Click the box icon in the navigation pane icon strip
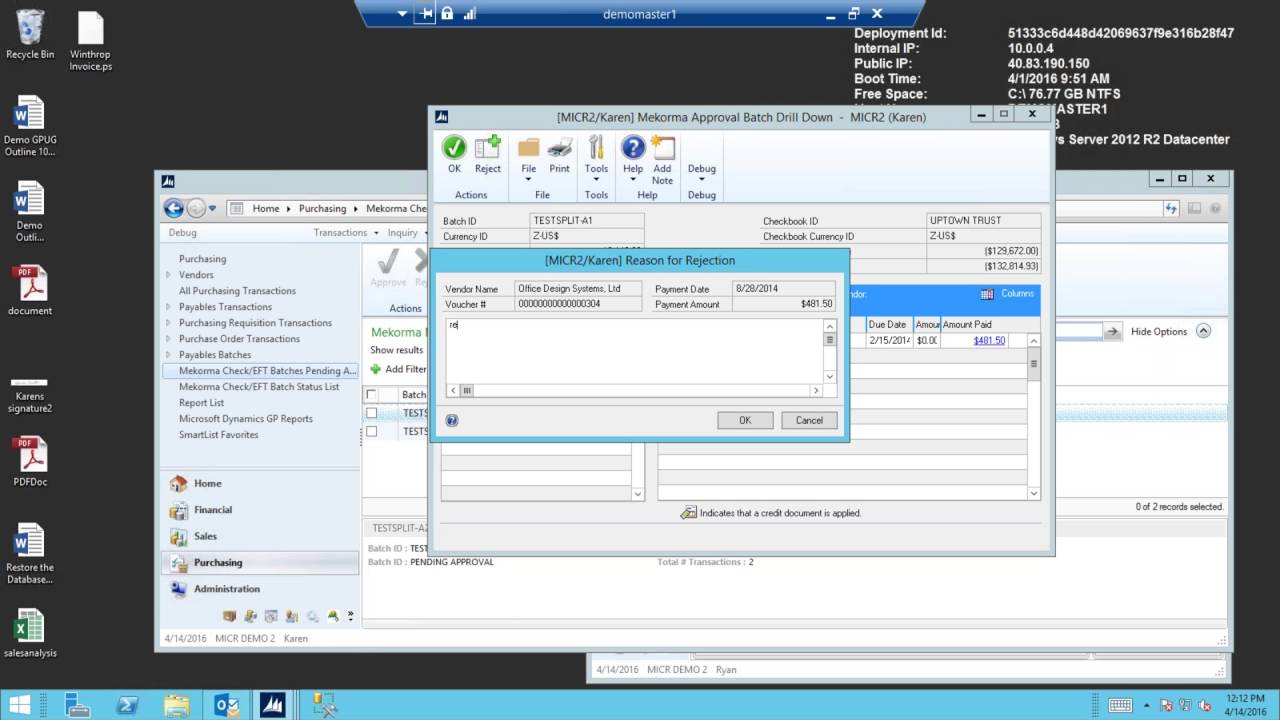Viewport: 1280px width, 720px height. [x=230, y=616]
